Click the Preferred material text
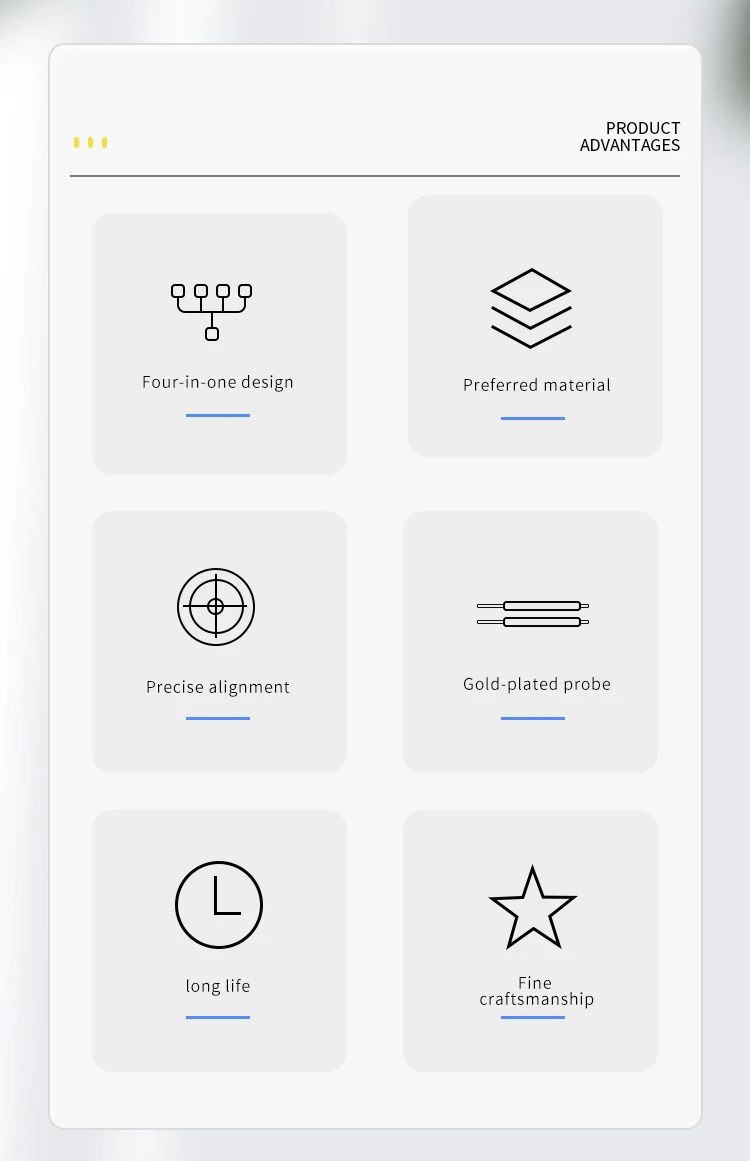The image size is (750, 1161). pyautogui.click(x=536, y=385)
